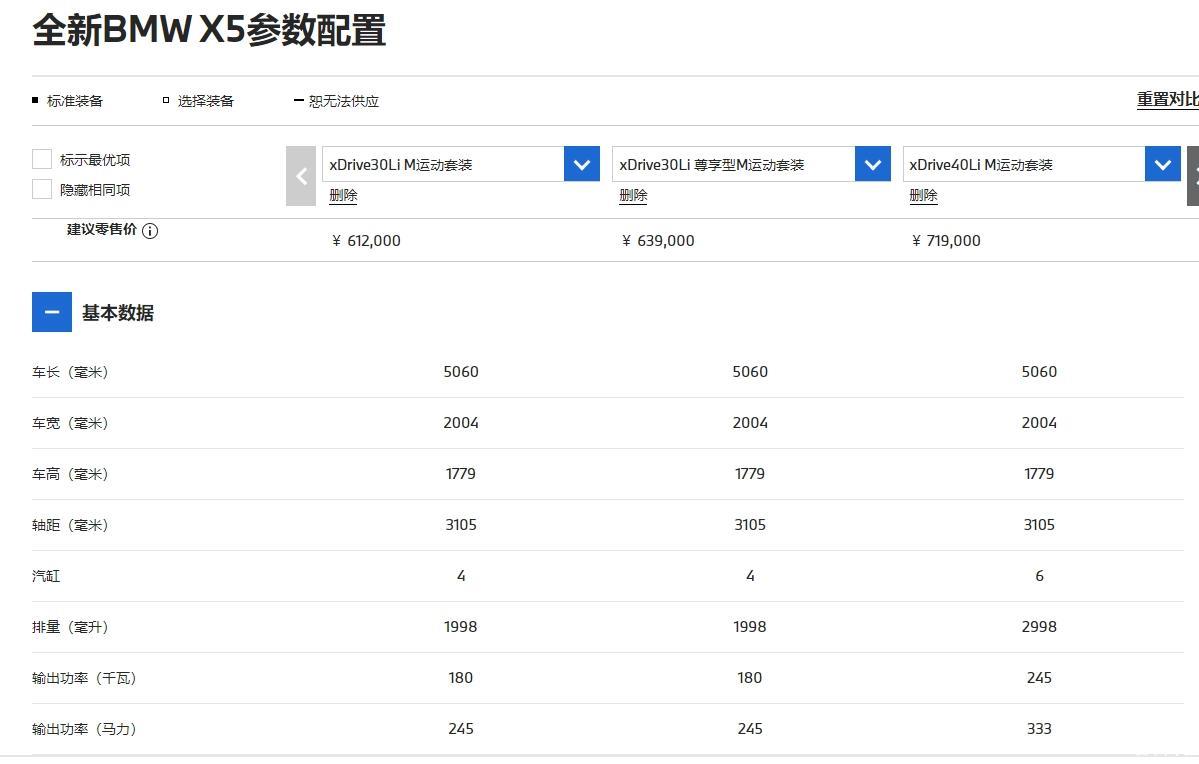This screenshot has width=1199, height=764.
Task: Click the 基本数据 section title
Action: click(118, 313)
